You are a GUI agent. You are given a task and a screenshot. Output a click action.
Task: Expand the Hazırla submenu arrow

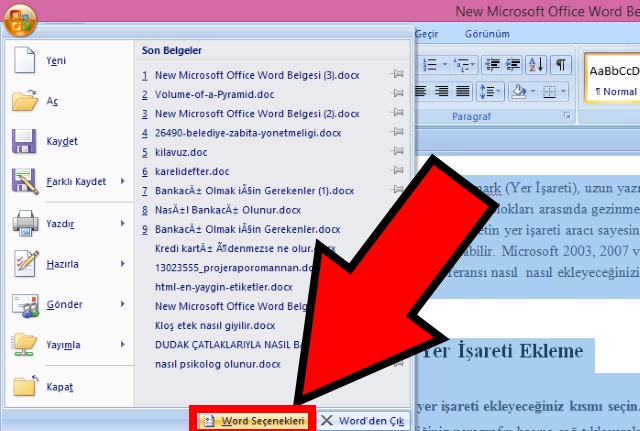tap(123, 264)
